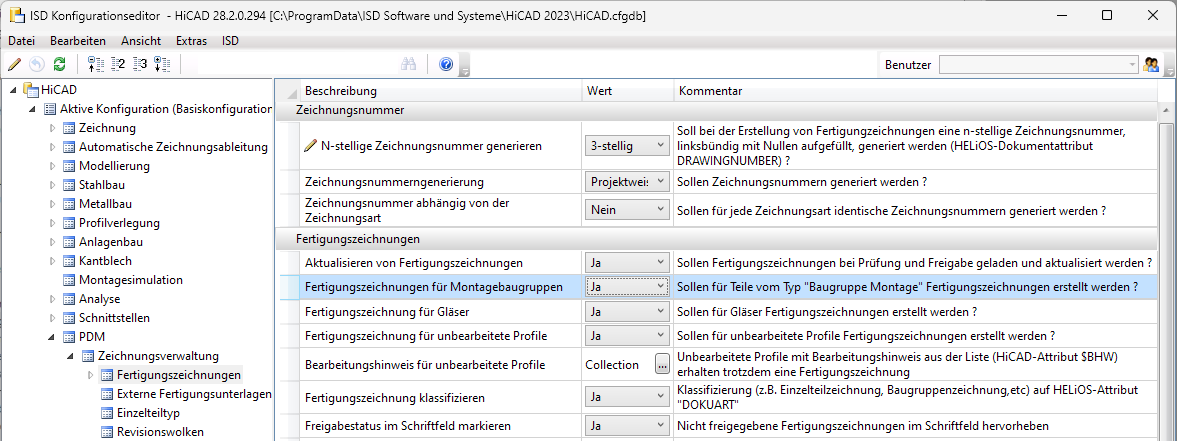Collapse the PDM tree node
The height and width of the screenshot is (441, 1177).
53,337
